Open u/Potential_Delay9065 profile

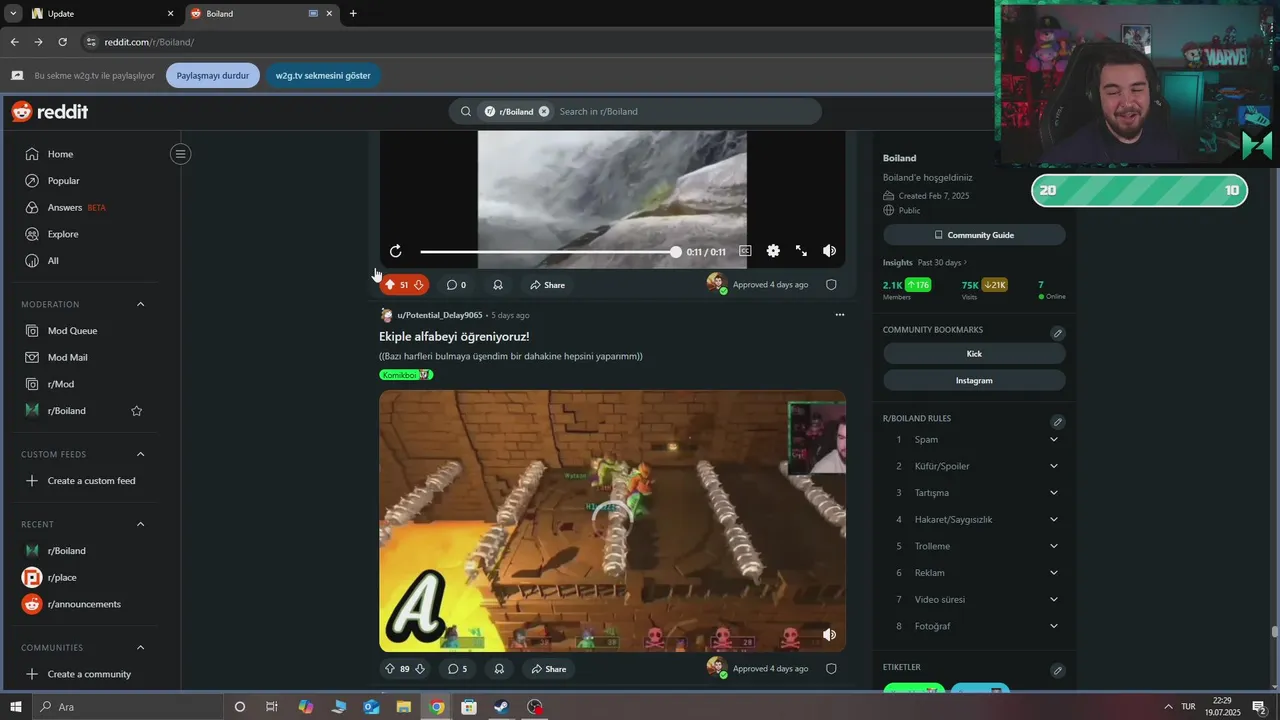pos(439,315)
